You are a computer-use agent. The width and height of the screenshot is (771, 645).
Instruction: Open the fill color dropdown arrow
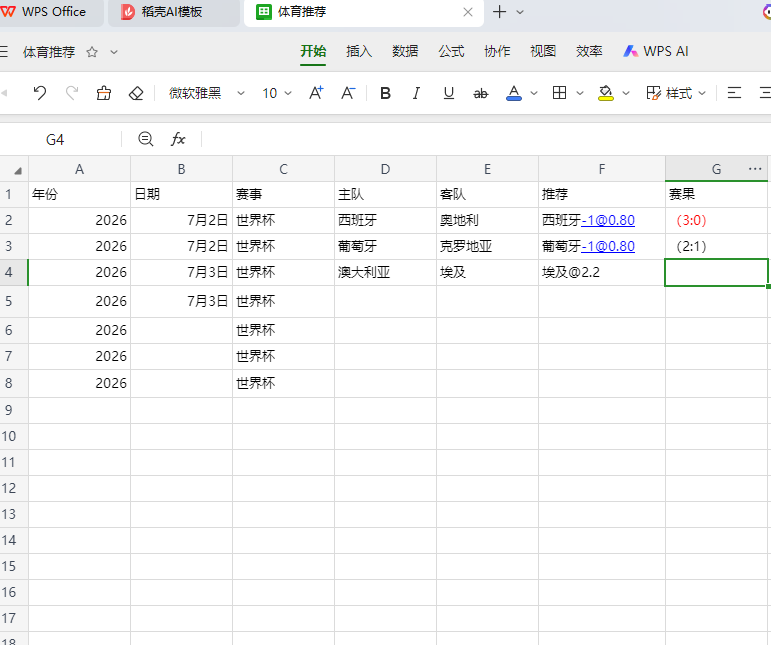pyautogui.click(x=626, y=93)
